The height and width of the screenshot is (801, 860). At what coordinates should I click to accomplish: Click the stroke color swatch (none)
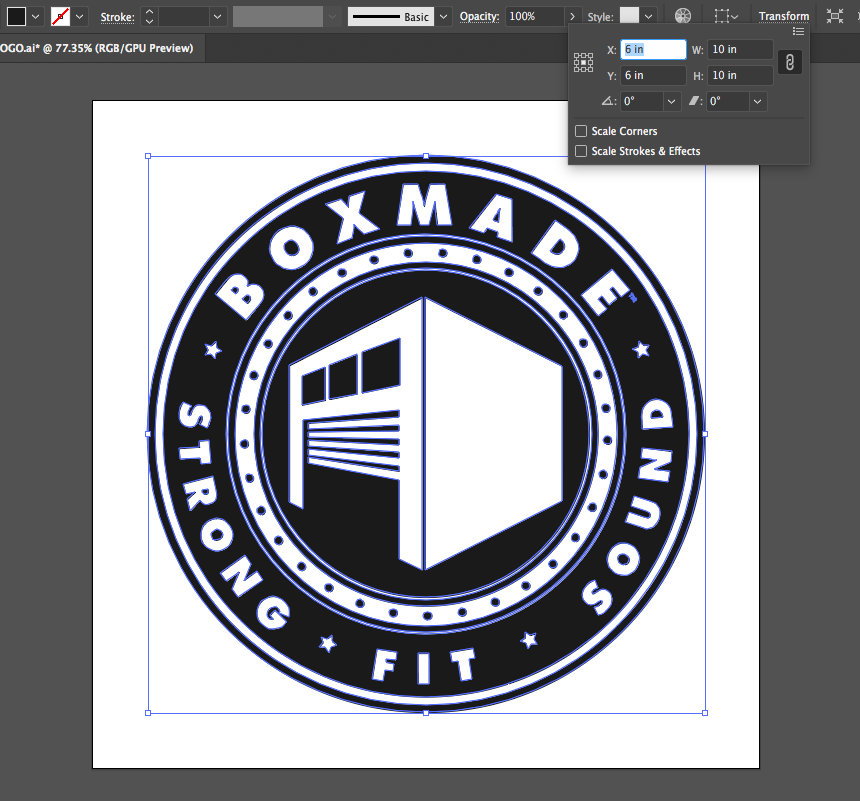pyautogui.click(x=60, y=16)
